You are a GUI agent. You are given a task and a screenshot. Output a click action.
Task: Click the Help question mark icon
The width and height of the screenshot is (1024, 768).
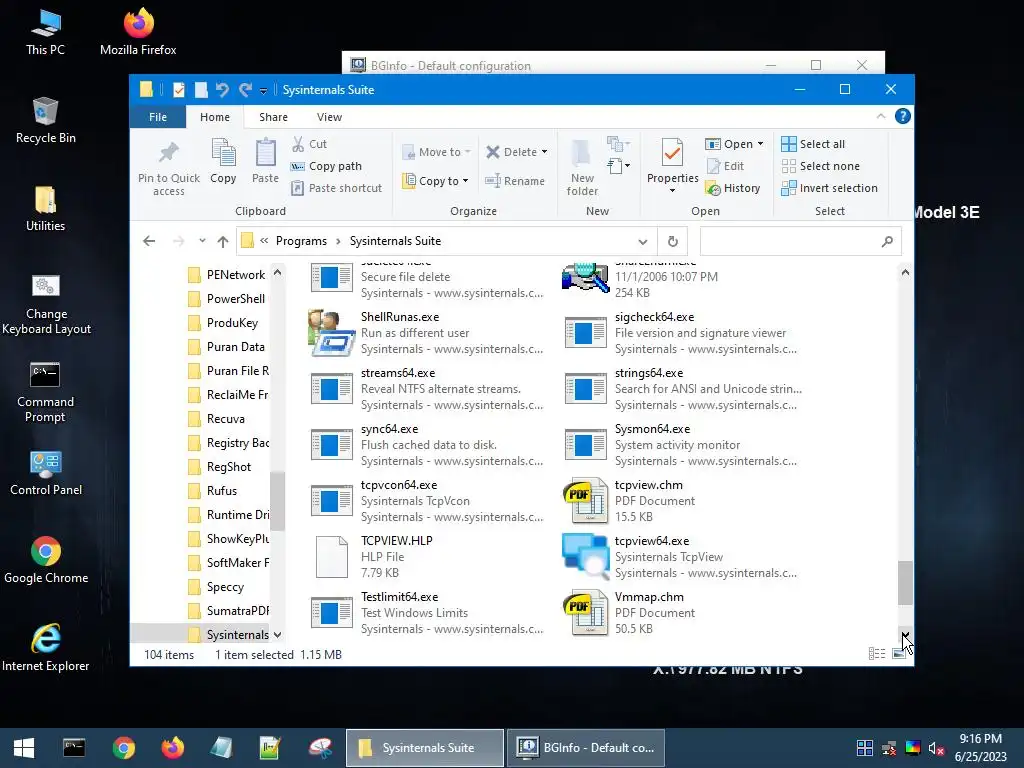click(x=903, y=116)
